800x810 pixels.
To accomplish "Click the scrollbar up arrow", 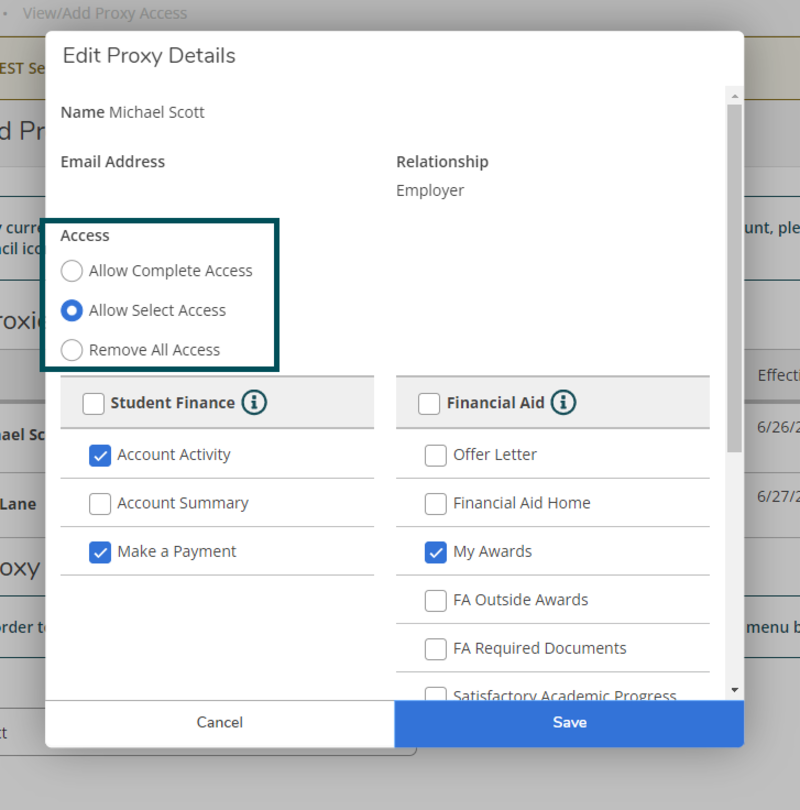I will tap(733, 97).
